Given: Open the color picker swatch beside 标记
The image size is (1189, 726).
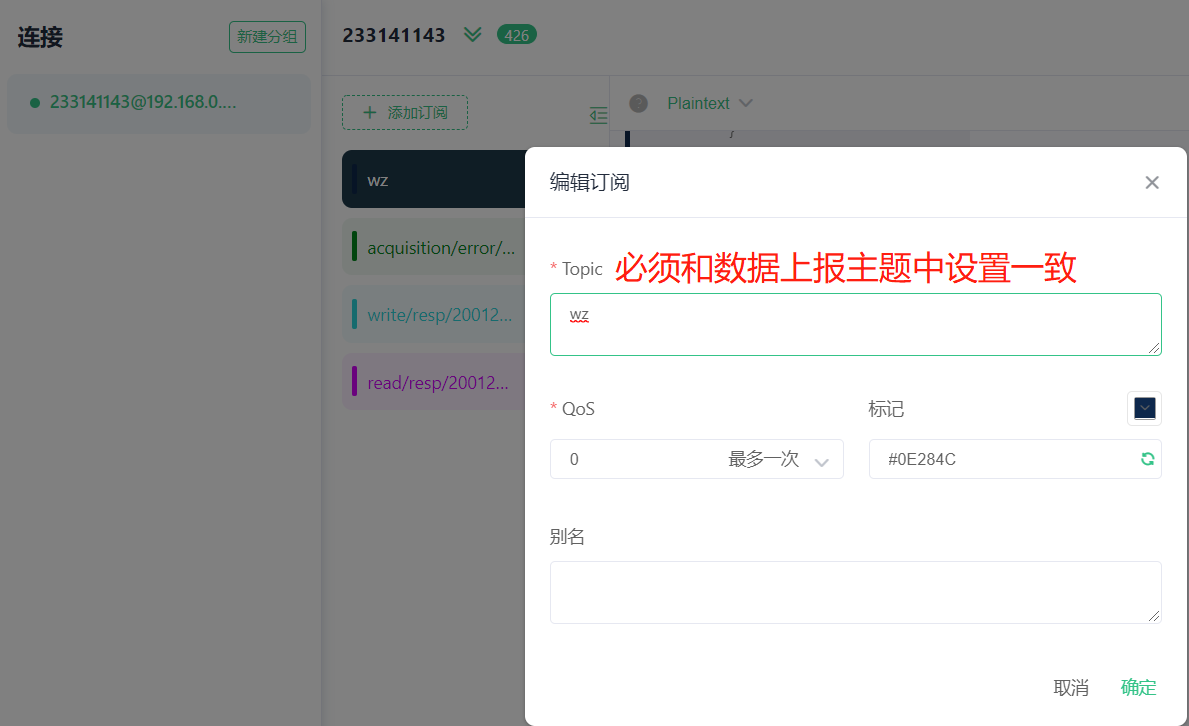Looking at the screenshot, I should tap(1144, 408).
